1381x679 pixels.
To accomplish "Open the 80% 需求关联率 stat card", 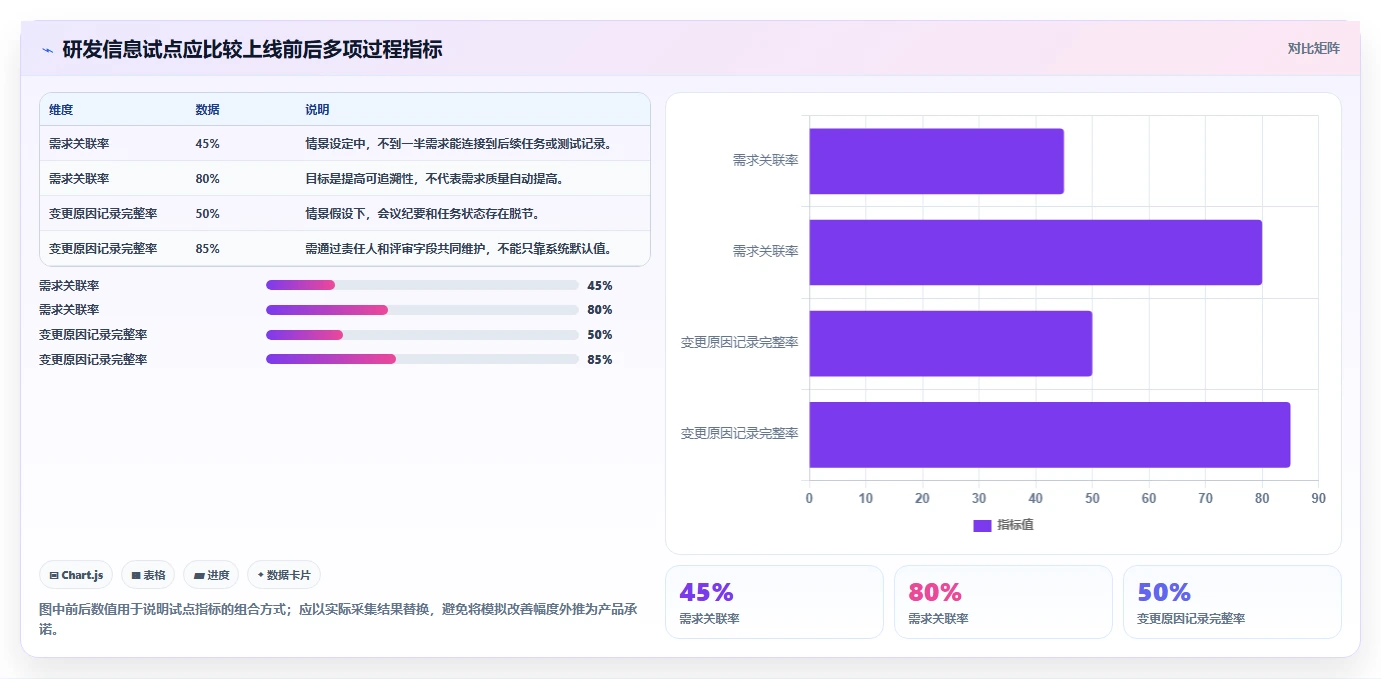I will point(1003,602).
